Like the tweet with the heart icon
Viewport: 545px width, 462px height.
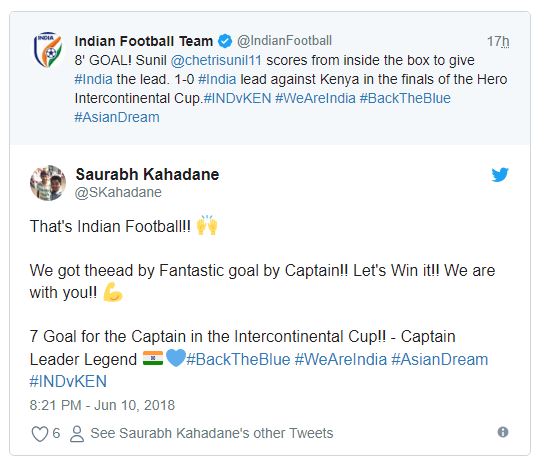click(x=40, y=434)
